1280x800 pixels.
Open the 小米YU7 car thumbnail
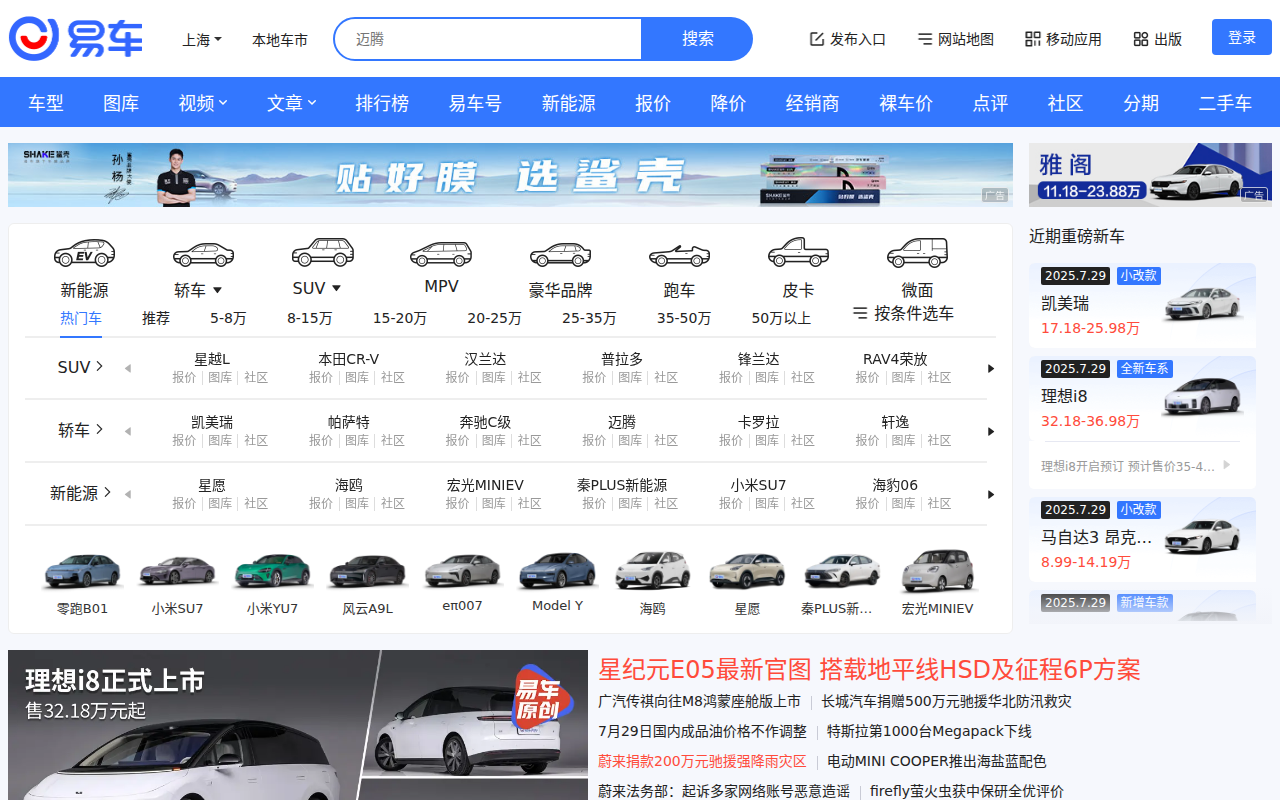[x=272, y=572]
